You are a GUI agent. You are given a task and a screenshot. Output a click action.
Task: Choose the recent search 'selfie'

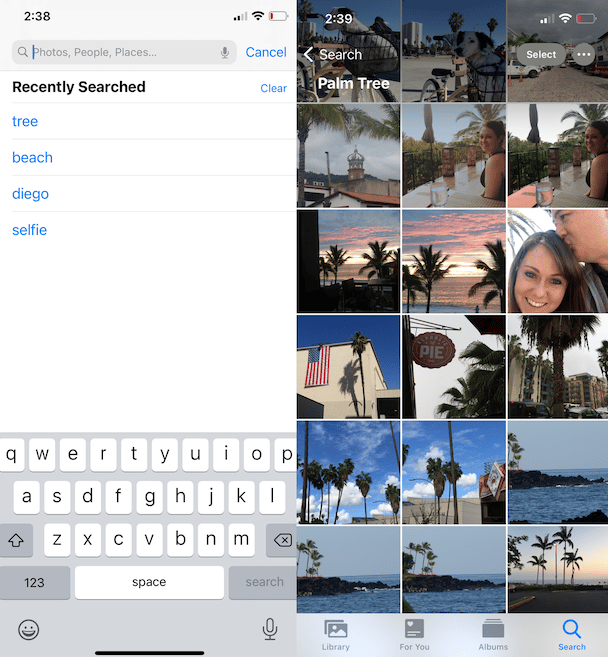pos(30,230)
